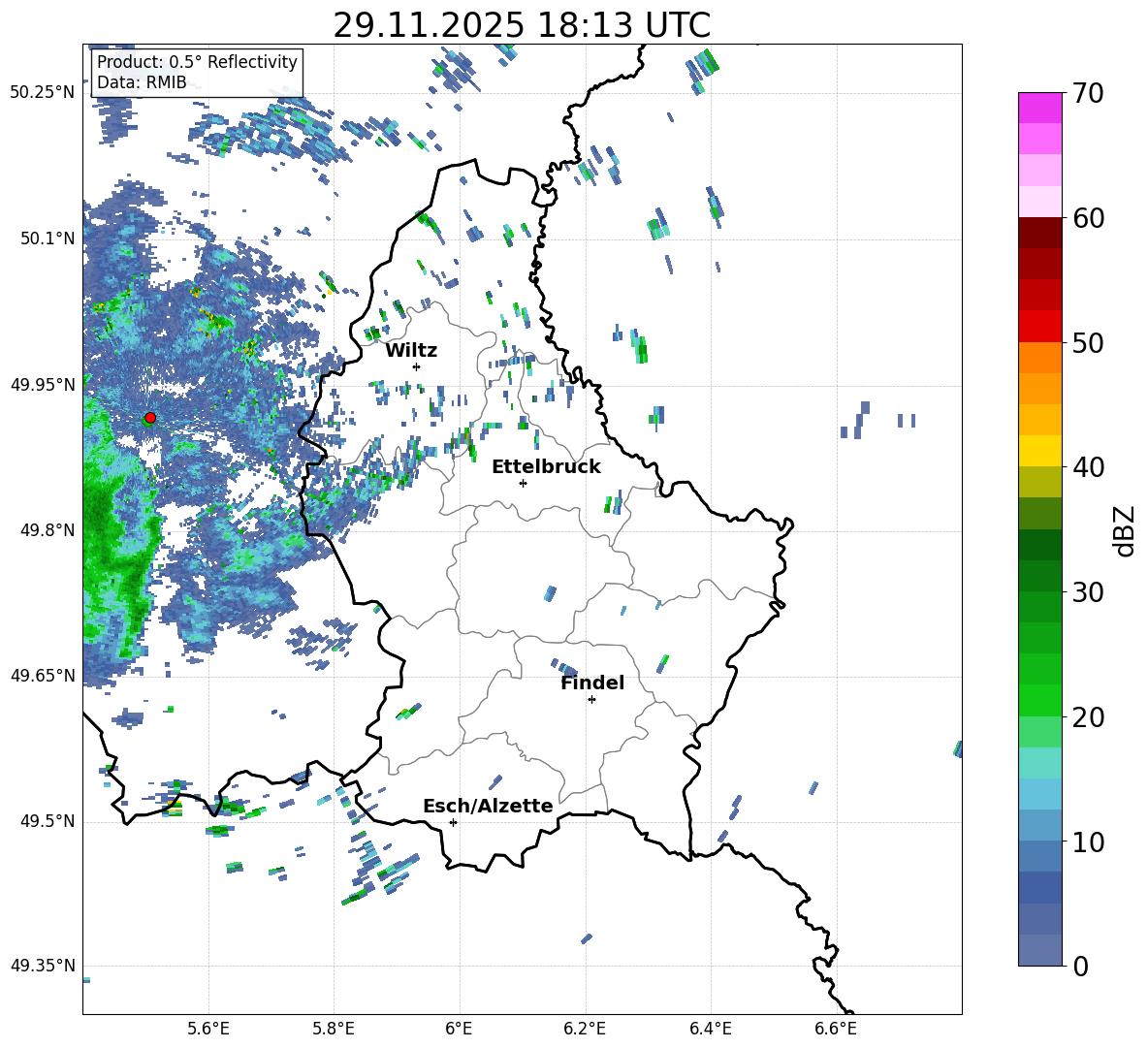Click the Product: 0.5° Reflectivity text

(197, 61)
